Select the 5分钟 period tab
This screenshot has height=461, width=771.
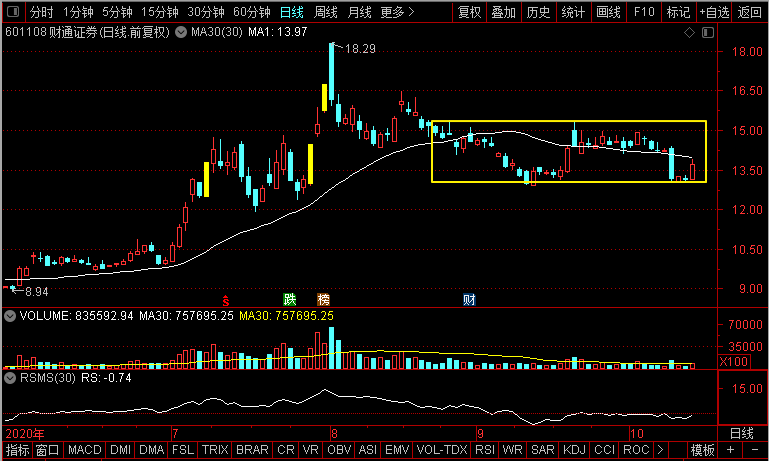pos(118,12)
